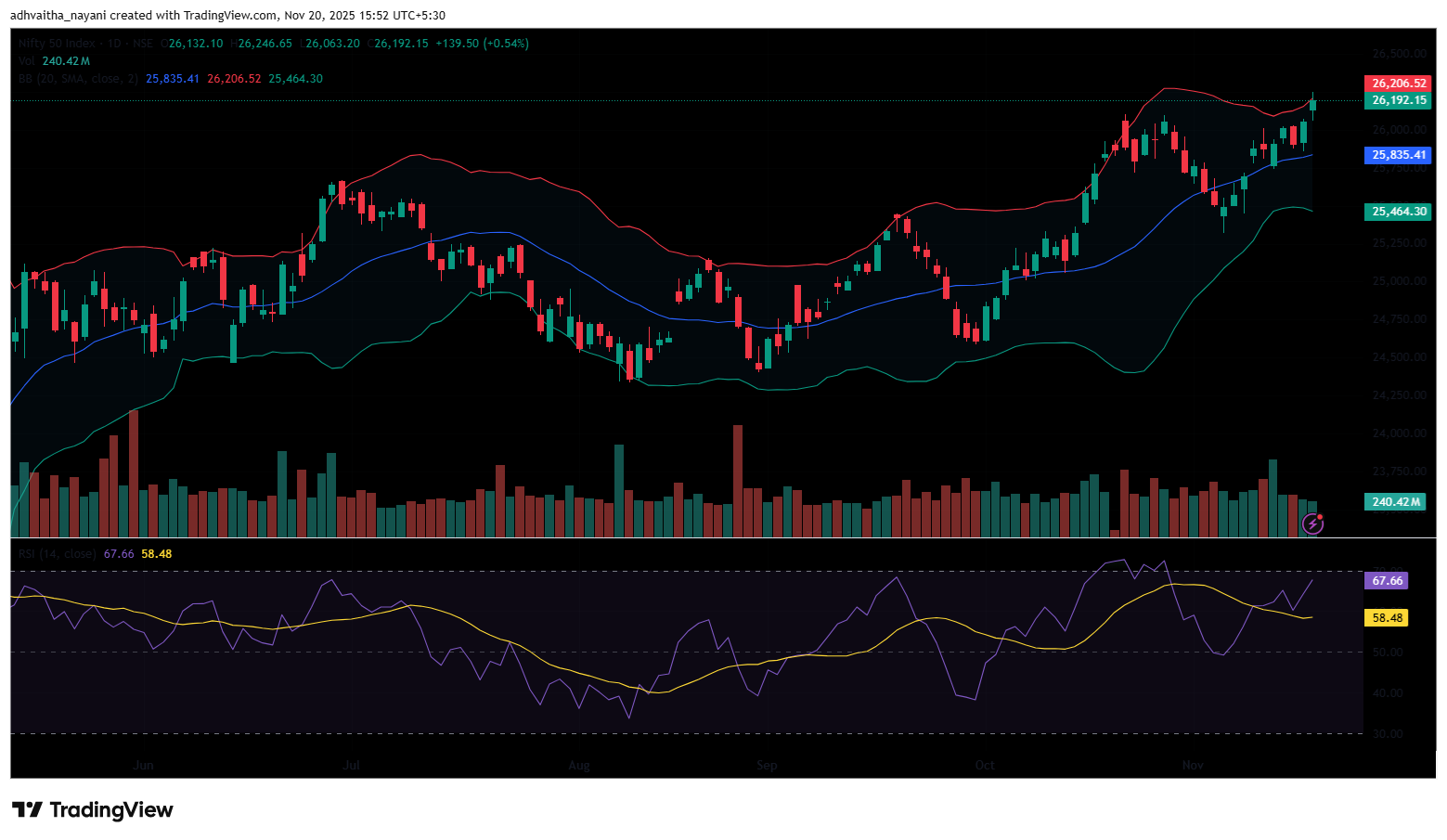Open the BB (20, SMA, close, 2) legend
This screenshot has width=1447, height=840.
click(78, 79)
